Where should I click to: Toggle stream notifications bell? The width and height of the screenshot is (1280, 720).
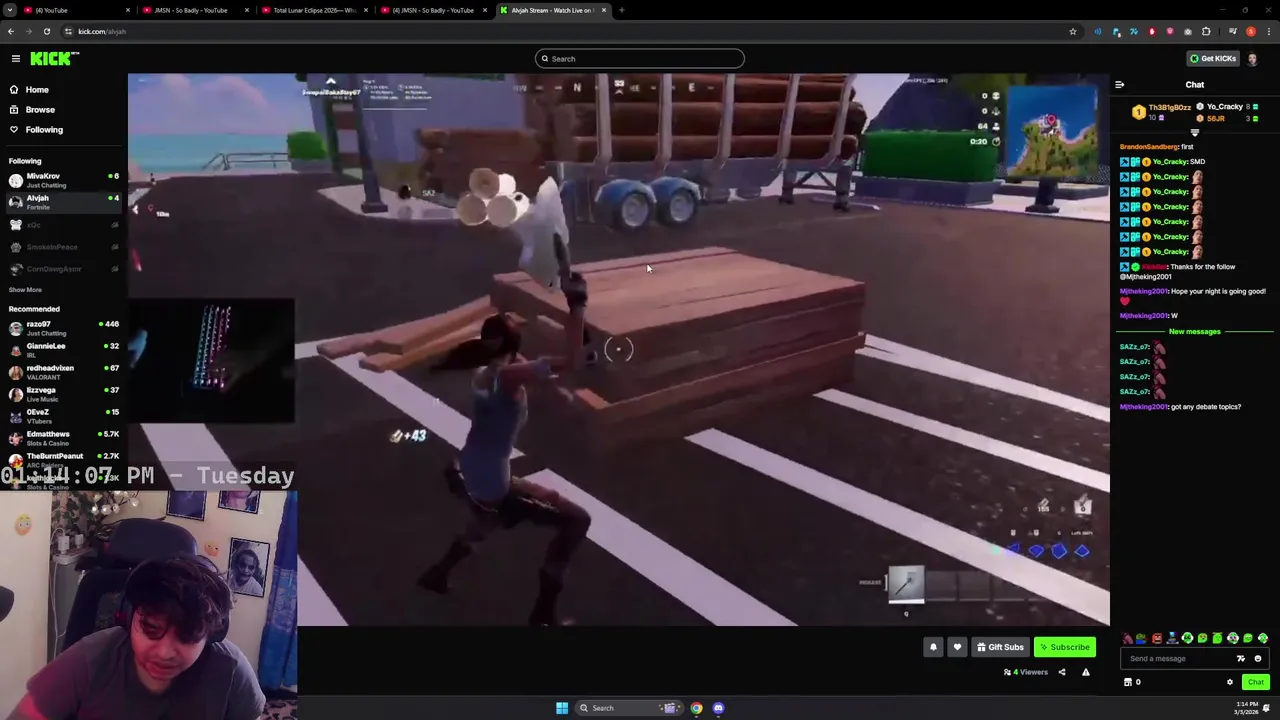(933, 647)
